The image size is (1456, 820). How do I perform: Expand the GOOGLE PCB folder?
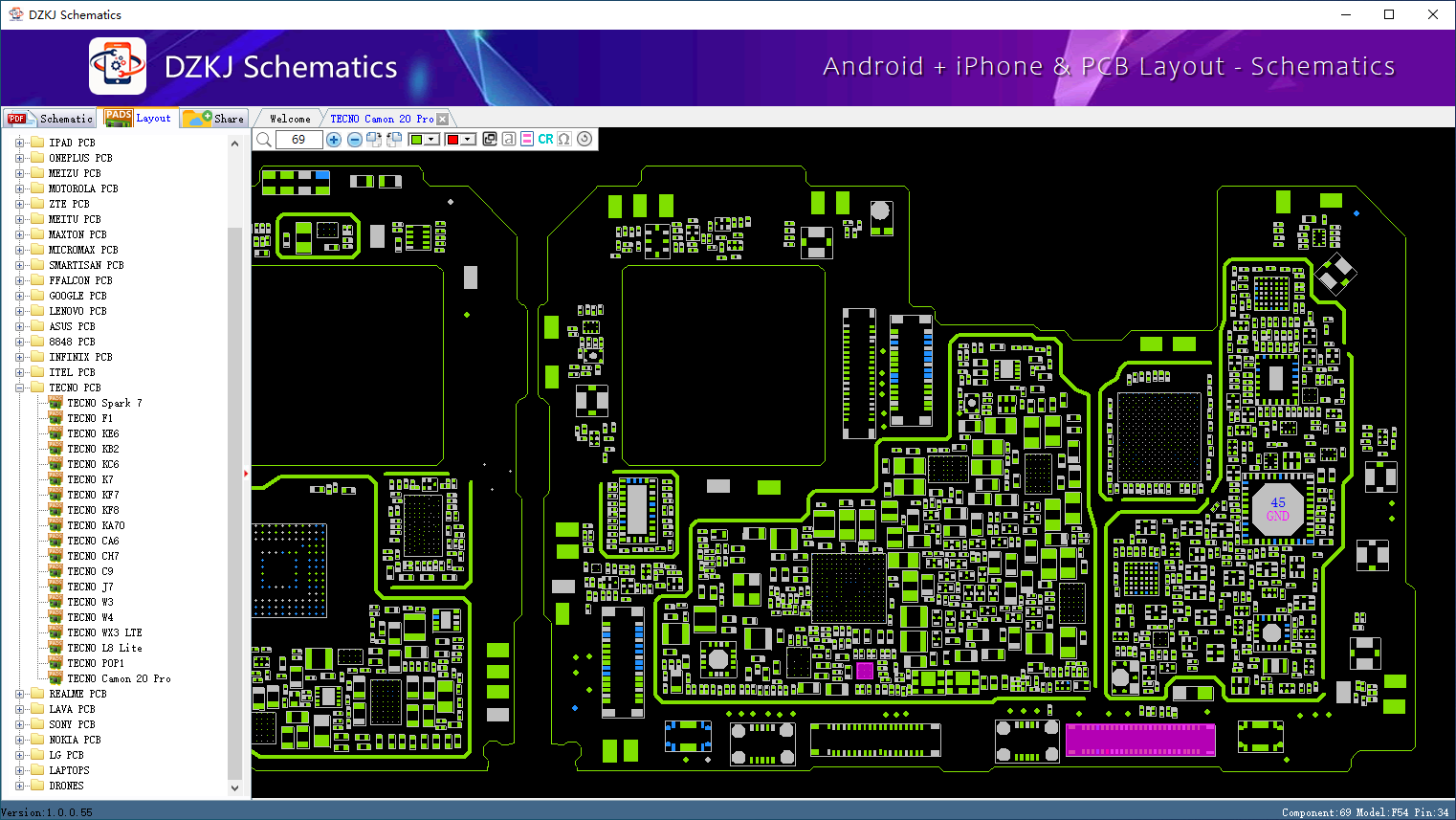[x=19, y=296]
